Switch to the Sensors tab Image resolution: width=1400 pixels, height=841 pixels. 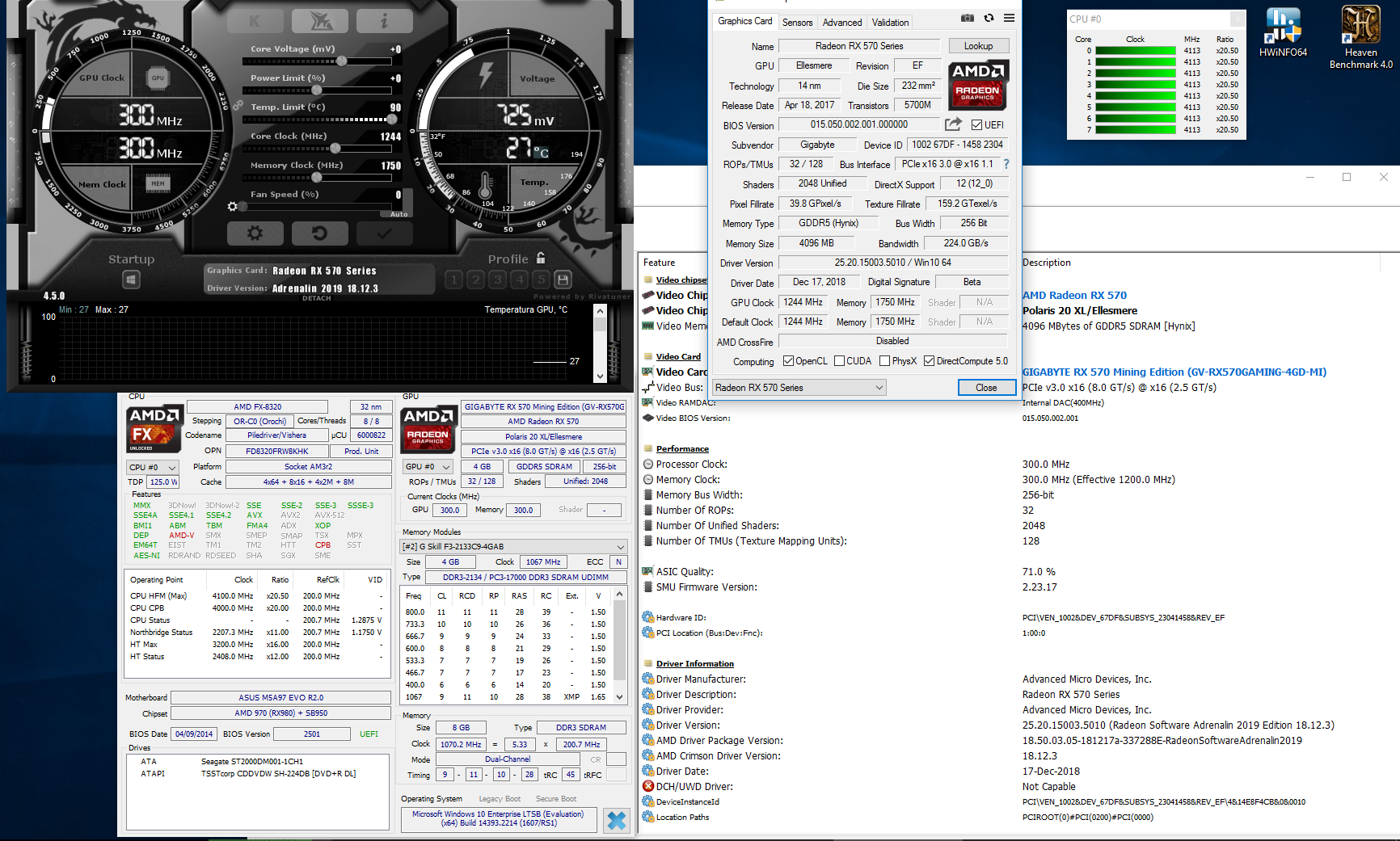(798, 23)
